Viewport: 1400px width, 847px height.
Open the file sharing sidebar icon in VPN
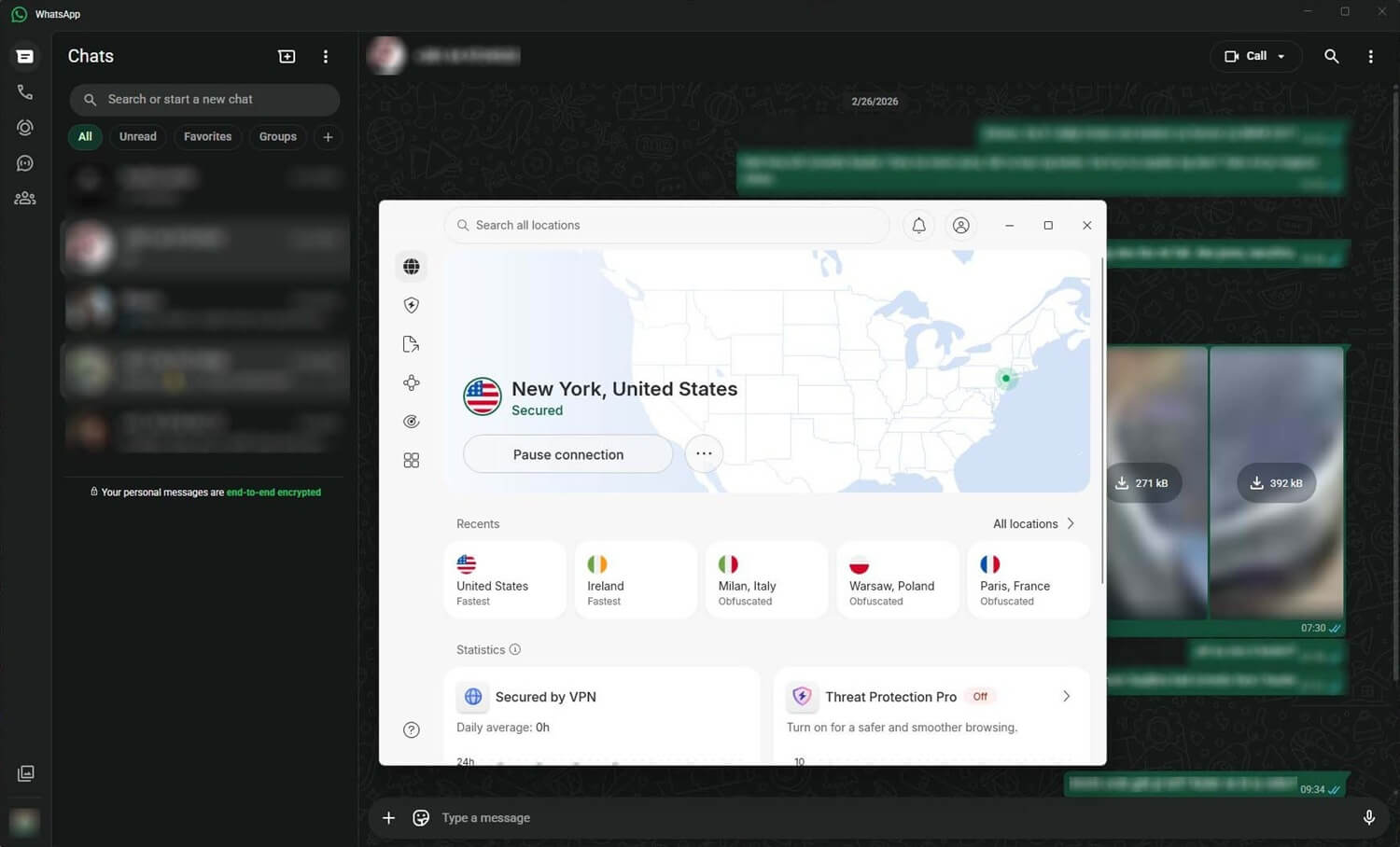click(x=412, y=344)
